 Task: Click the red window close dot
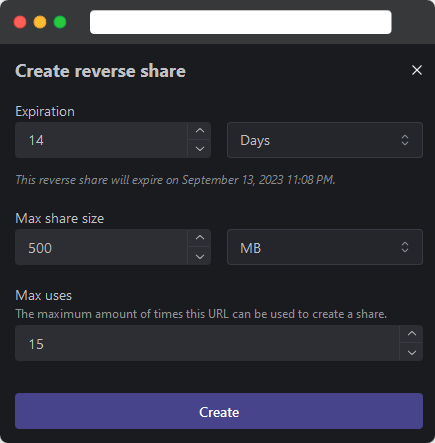pos(20,22)
